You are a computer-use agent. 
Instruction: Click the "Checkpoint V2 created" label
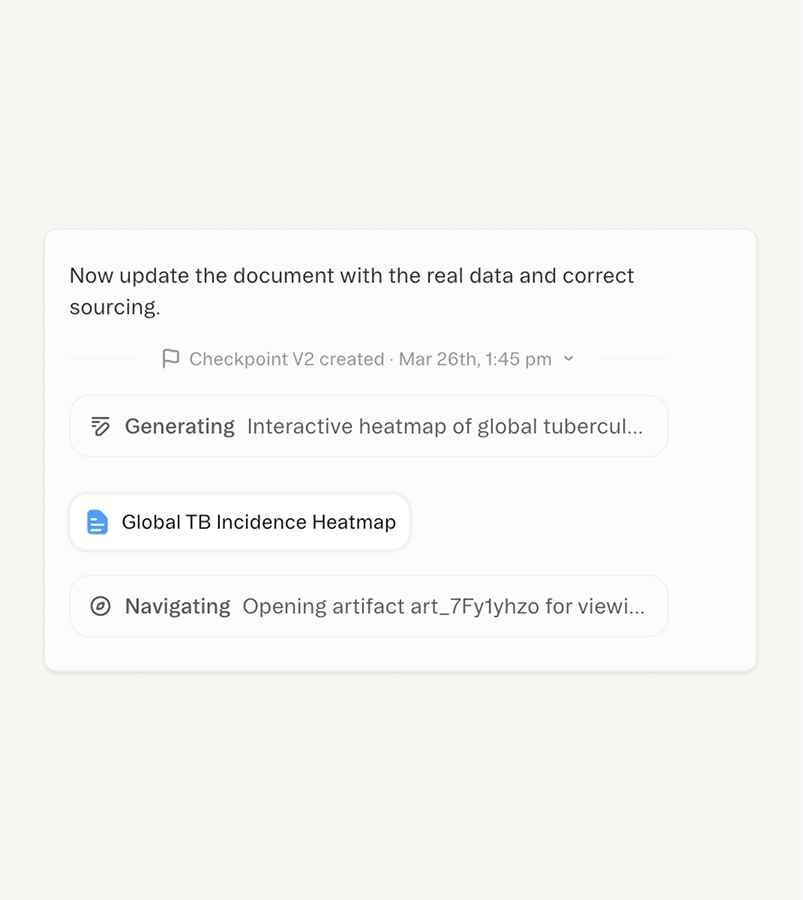tap(287, 359)
